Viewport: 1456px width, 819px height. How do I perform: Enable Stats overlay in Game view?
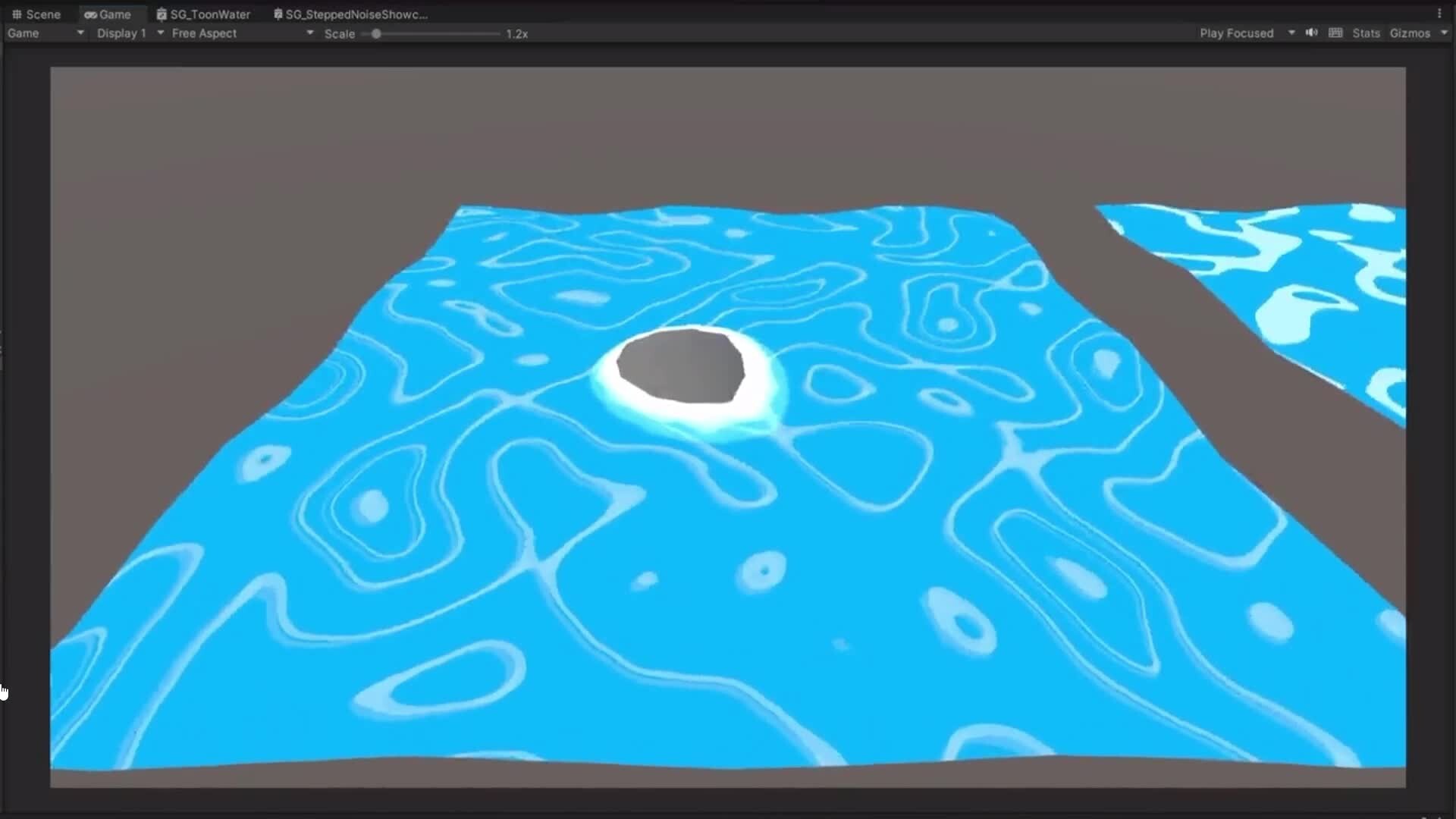[1366, 33]
